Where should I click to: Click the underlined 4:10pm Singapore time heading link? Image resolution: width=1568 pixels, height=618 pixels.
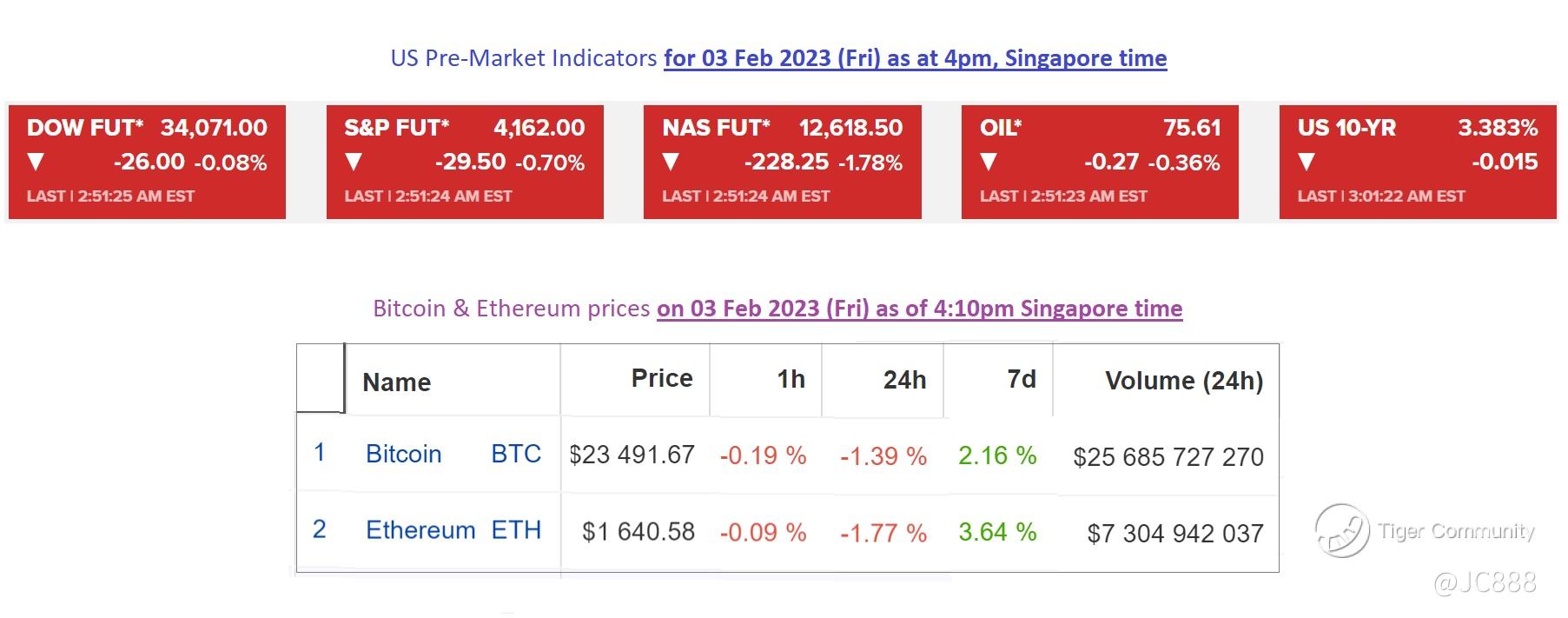tap(919, 309)
